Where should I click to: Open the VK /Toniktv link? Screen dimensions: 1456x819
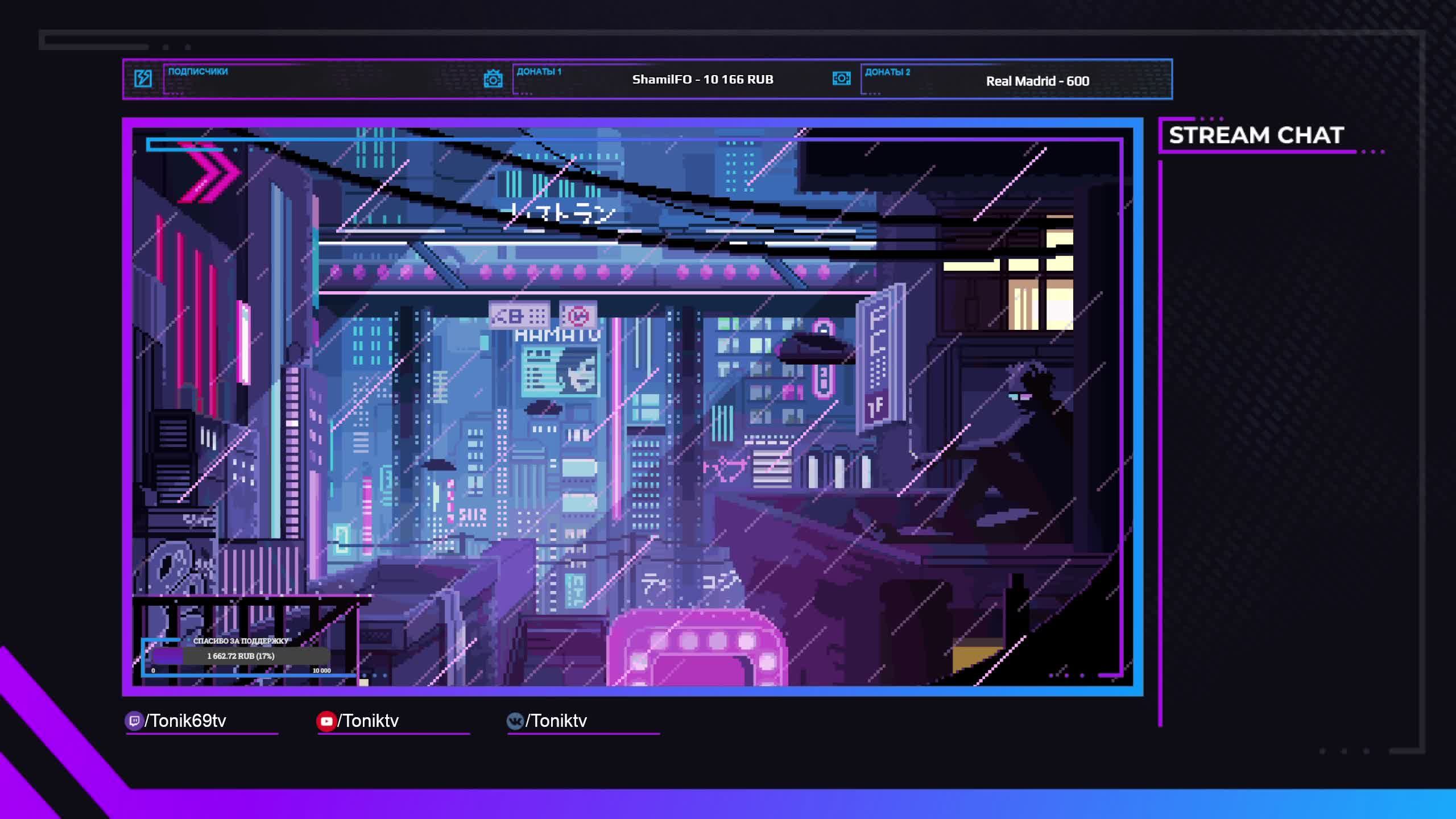556,721
